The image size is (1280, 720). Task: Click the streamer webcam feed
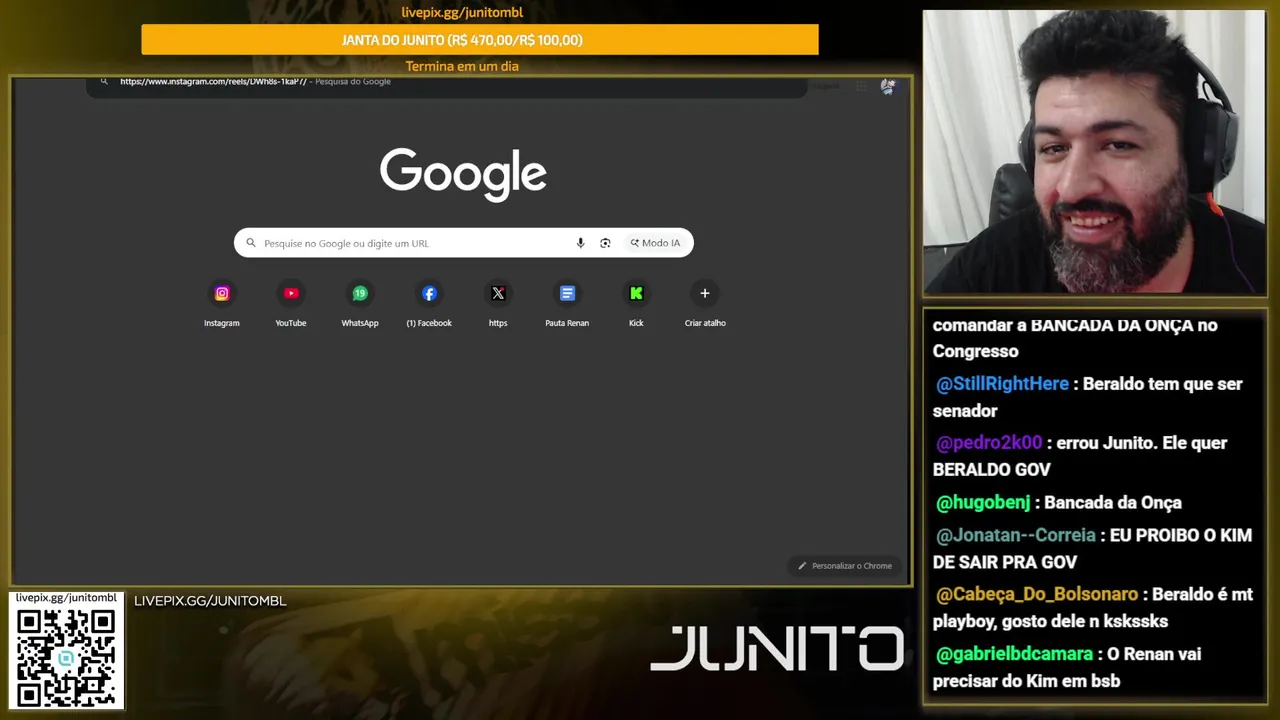click(1094, 152)
